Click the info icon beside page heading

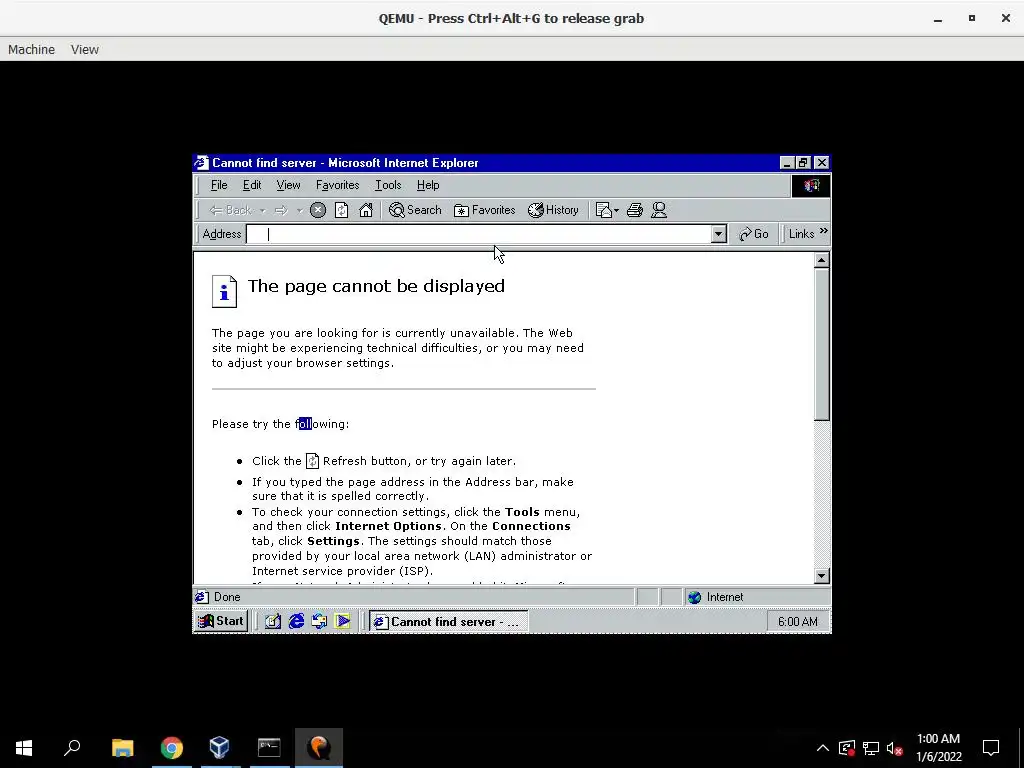pyautogui.click(x=224, y=291)
